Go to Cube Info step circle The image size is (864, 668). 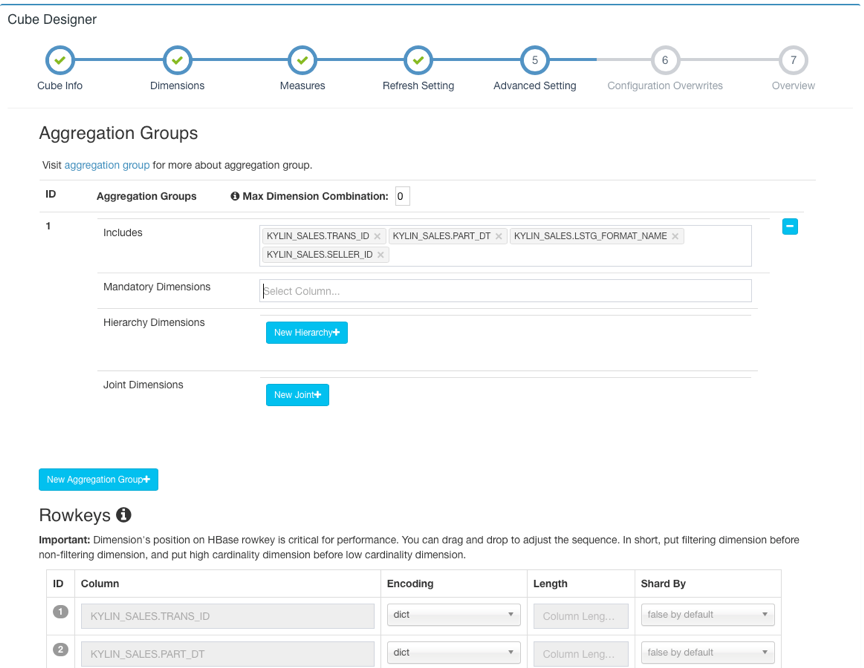tap(60, 61)
